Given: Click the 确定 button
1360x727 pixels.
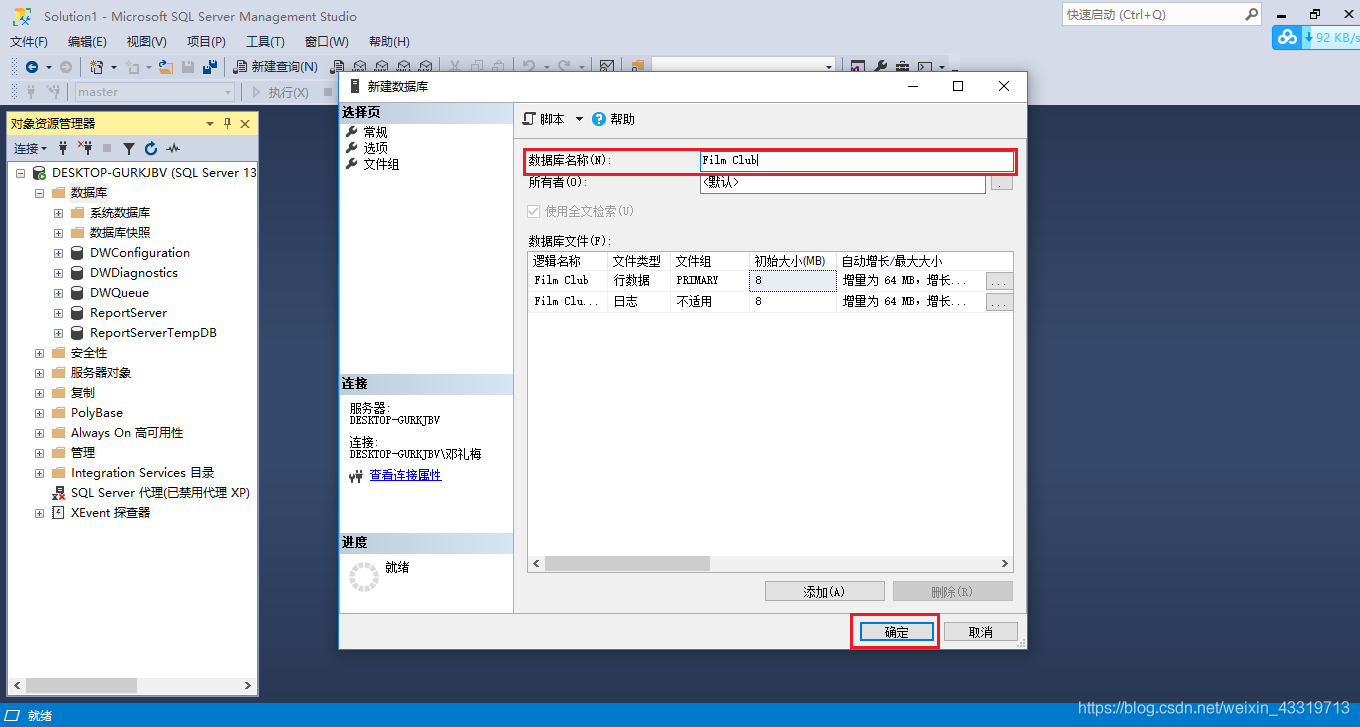Looking at the screenshot, I should (x=896, y=632).
